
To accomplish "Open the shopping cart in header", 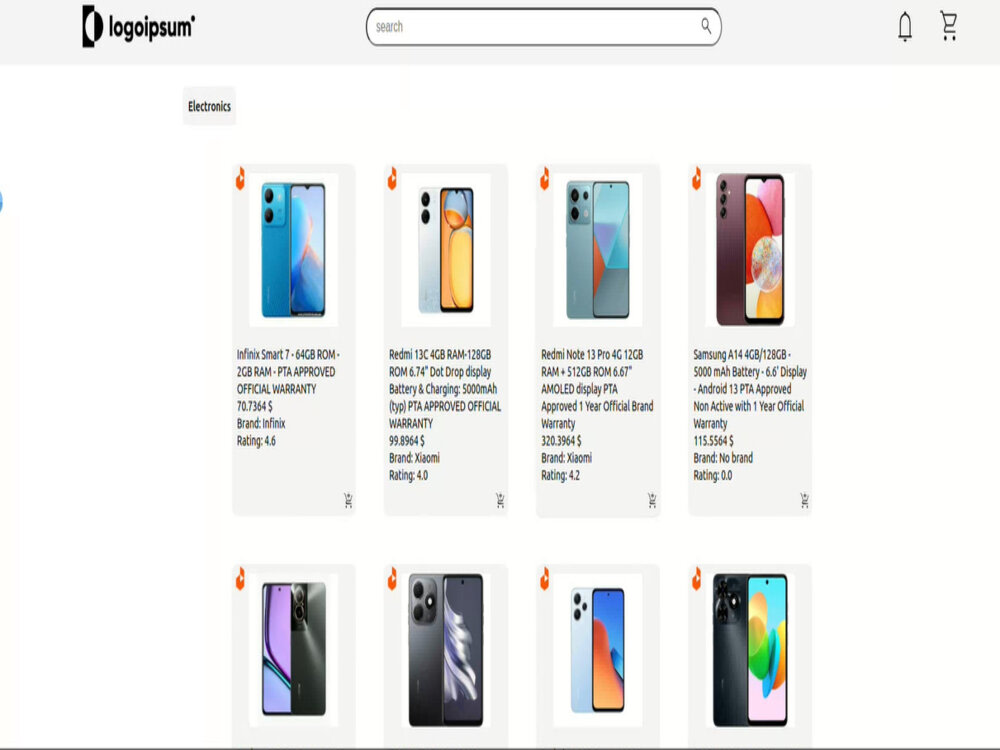I will [x=949, y=27].
